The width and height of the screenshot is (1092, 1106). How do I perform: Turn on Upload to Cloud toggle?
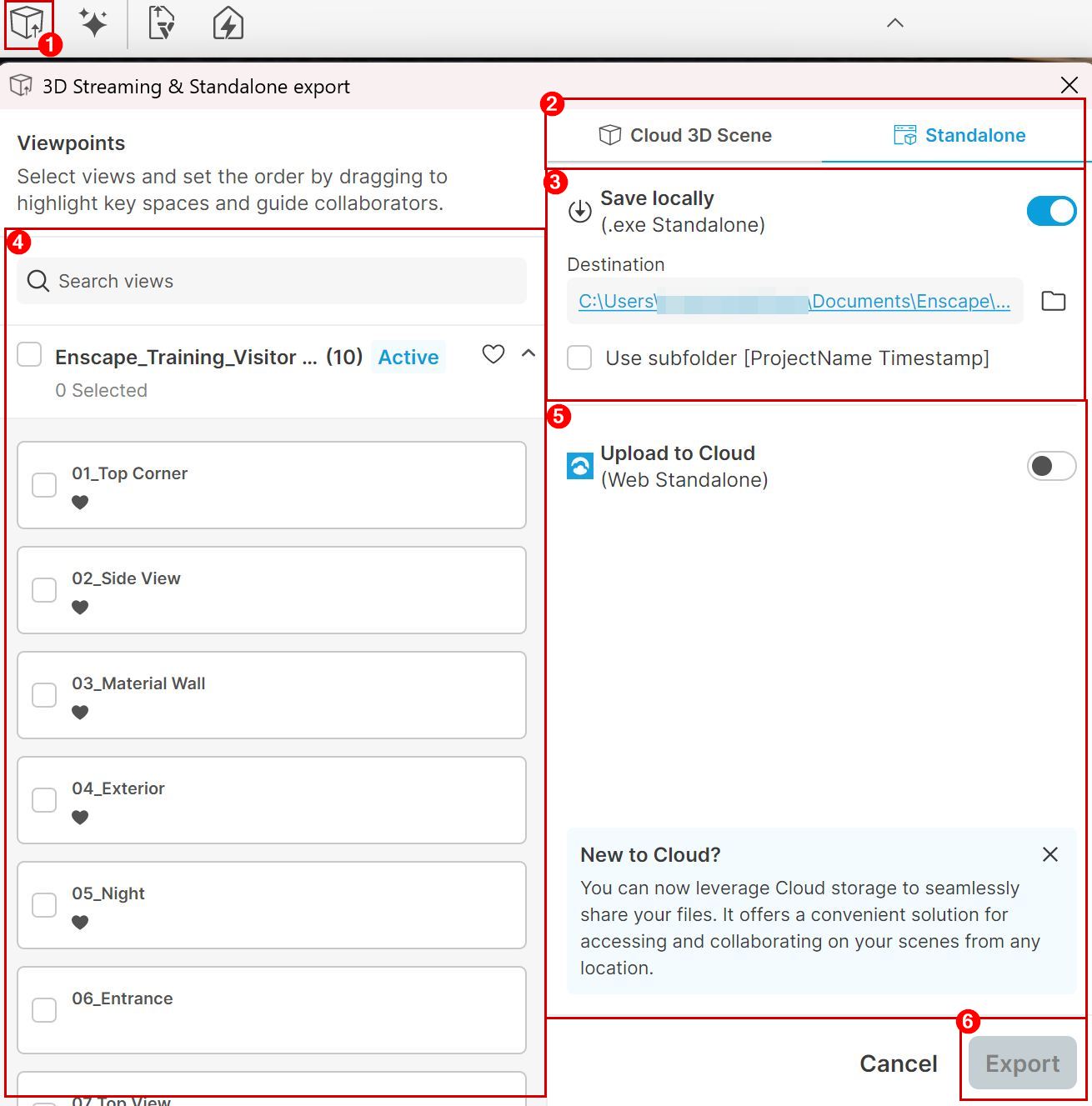click(1051, 466)
